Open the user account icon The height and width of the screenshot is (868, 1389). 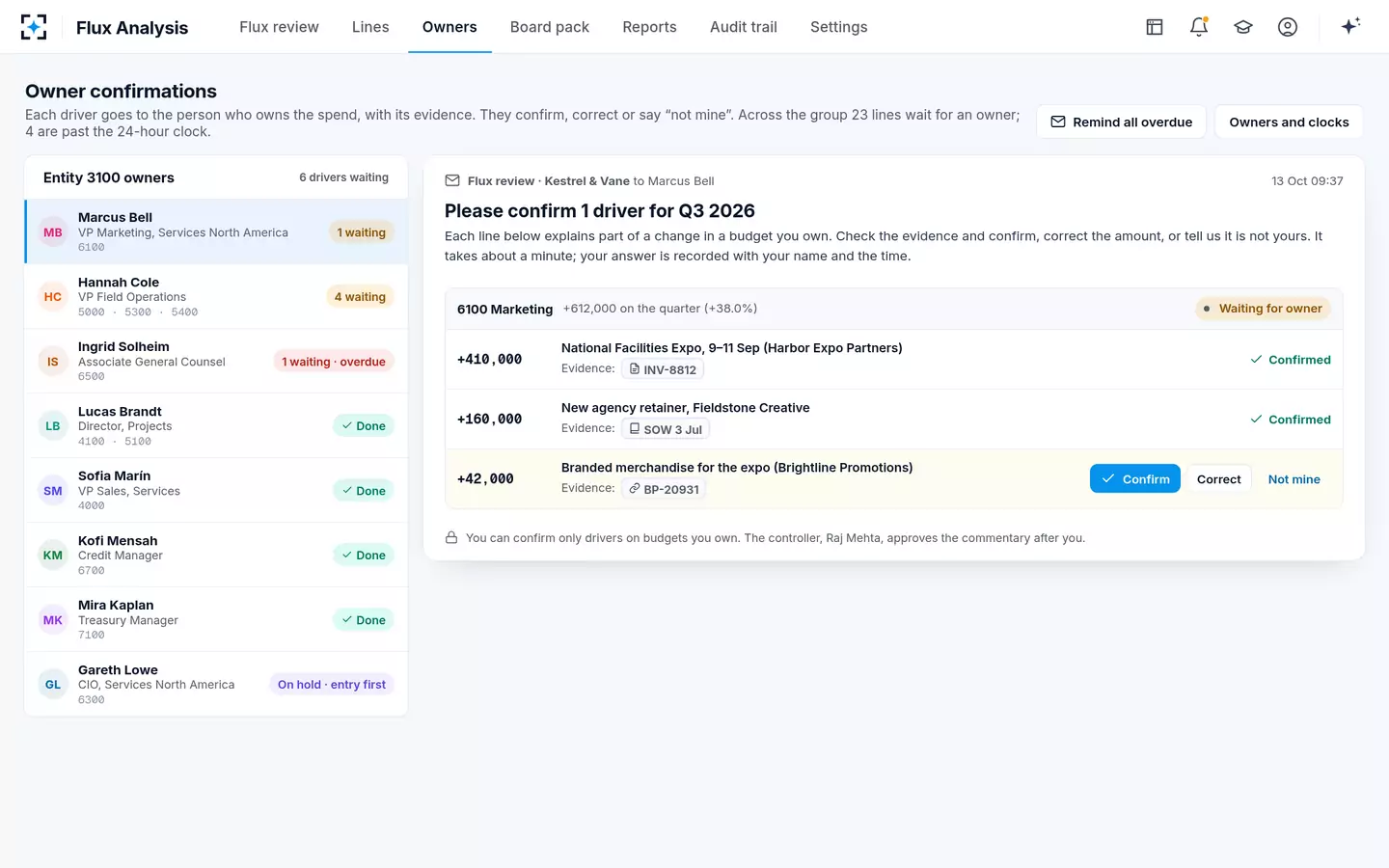(x=1288, y=27)
